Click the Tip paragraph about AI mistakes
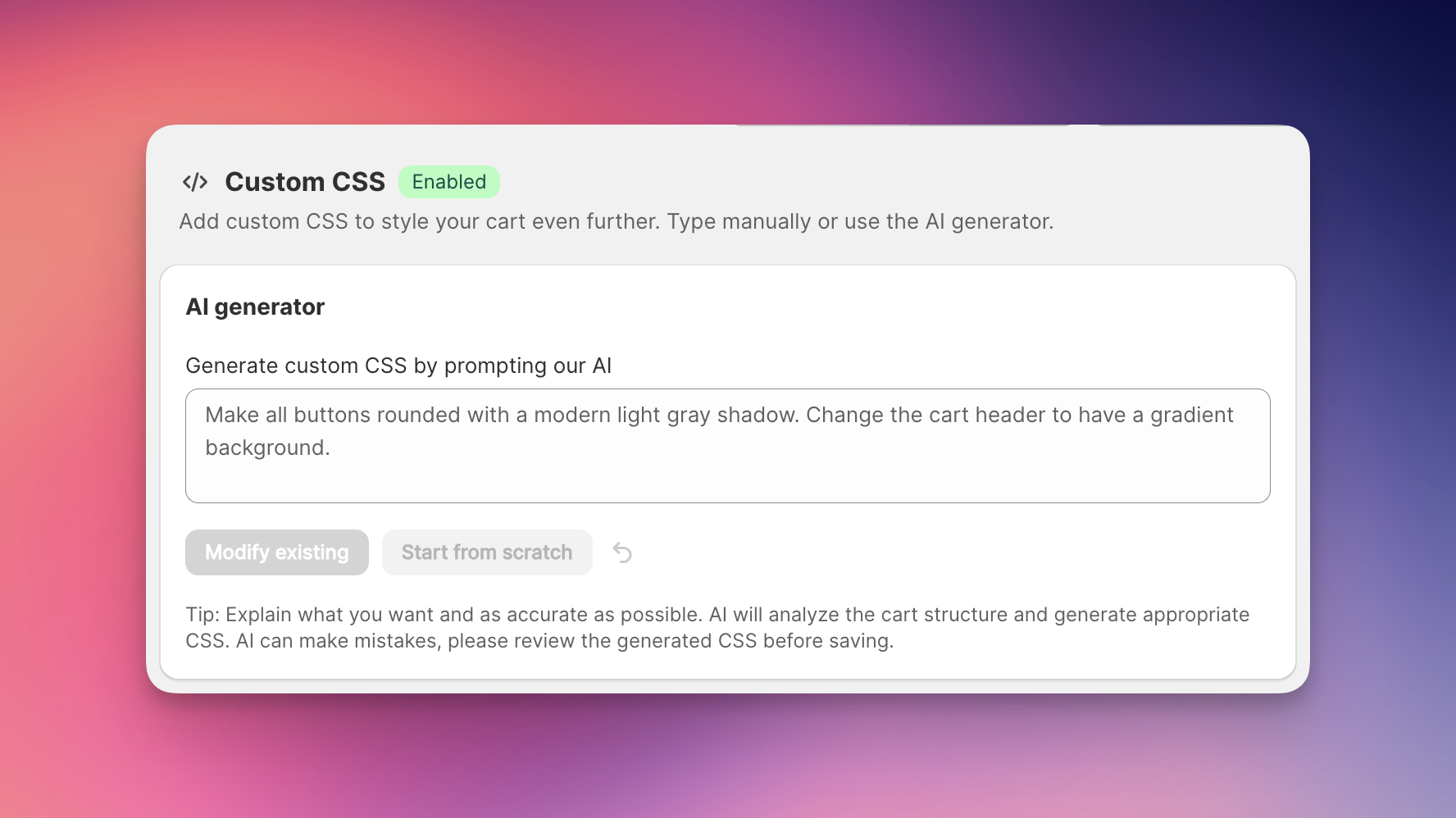 717,628
